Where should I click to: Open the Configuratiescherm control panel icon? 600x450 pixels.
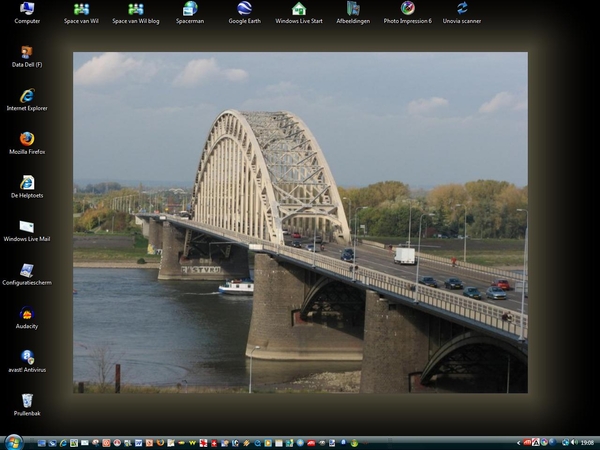pyautogui.click(x=27, y=270)
